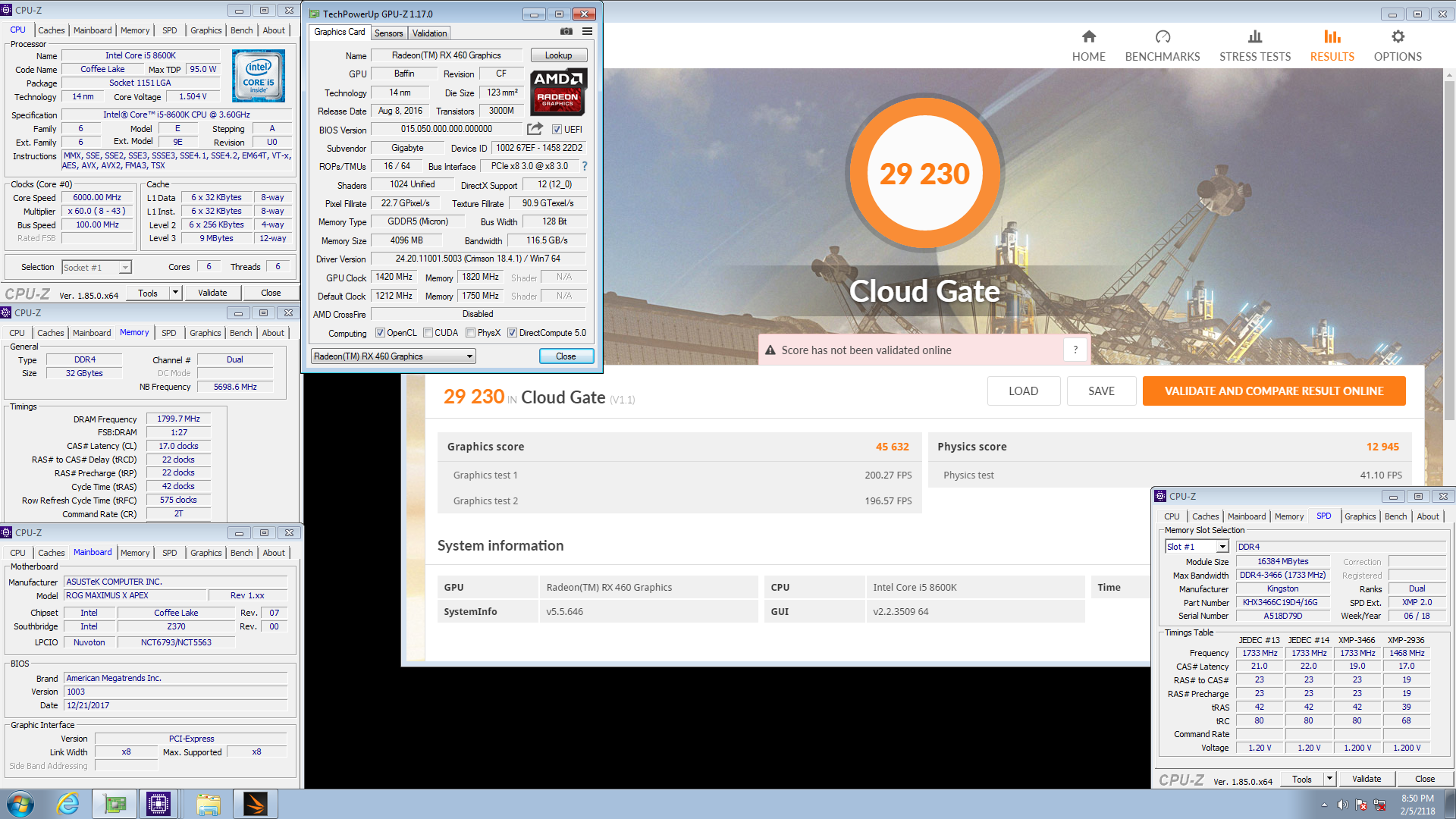
Task: Click SAVE result button
Action: 1101,391
